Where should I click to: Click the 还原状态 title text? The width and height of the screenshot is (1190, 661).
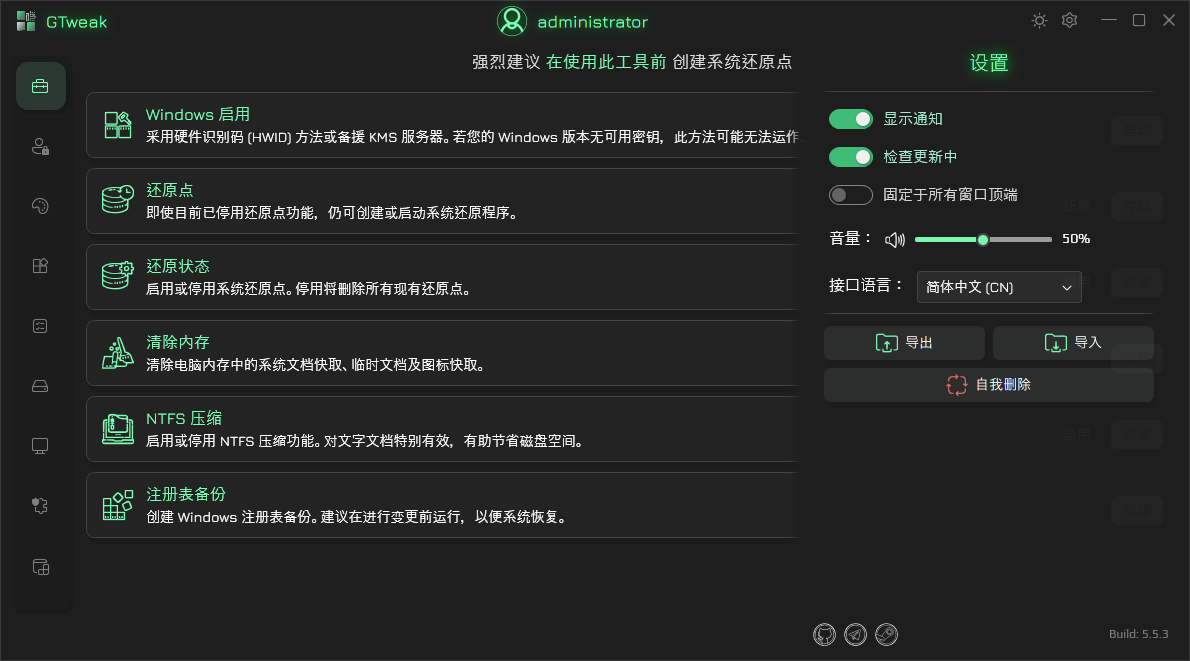[x=178, y=266]
